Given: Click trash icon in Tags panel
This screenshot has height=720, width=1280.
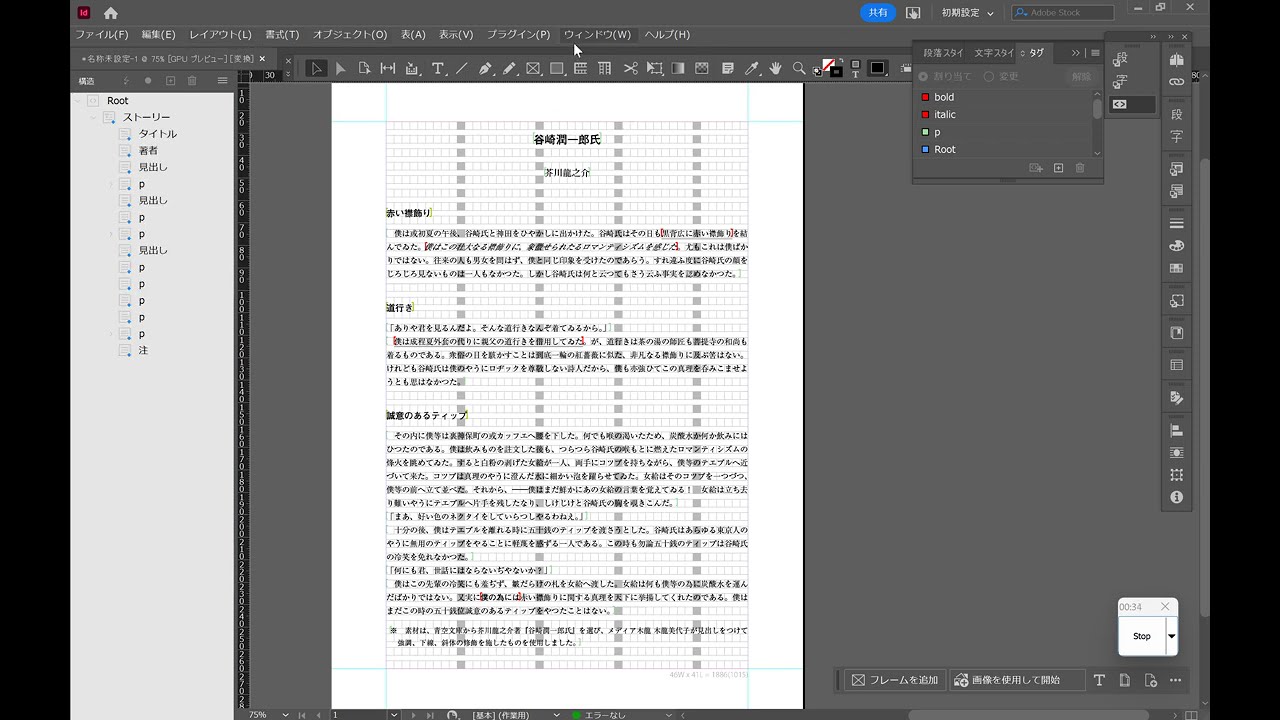Looking at the screenshot, I should 1080,168.
